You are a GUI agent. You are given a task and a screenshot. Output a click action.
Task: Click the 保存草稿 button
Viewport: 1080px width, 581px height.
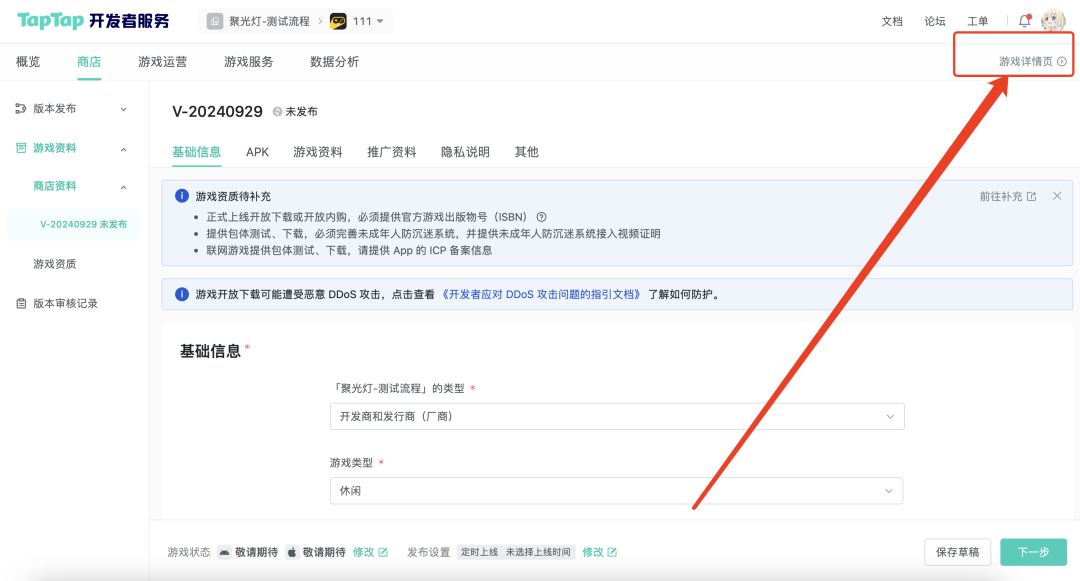(957, 552)
